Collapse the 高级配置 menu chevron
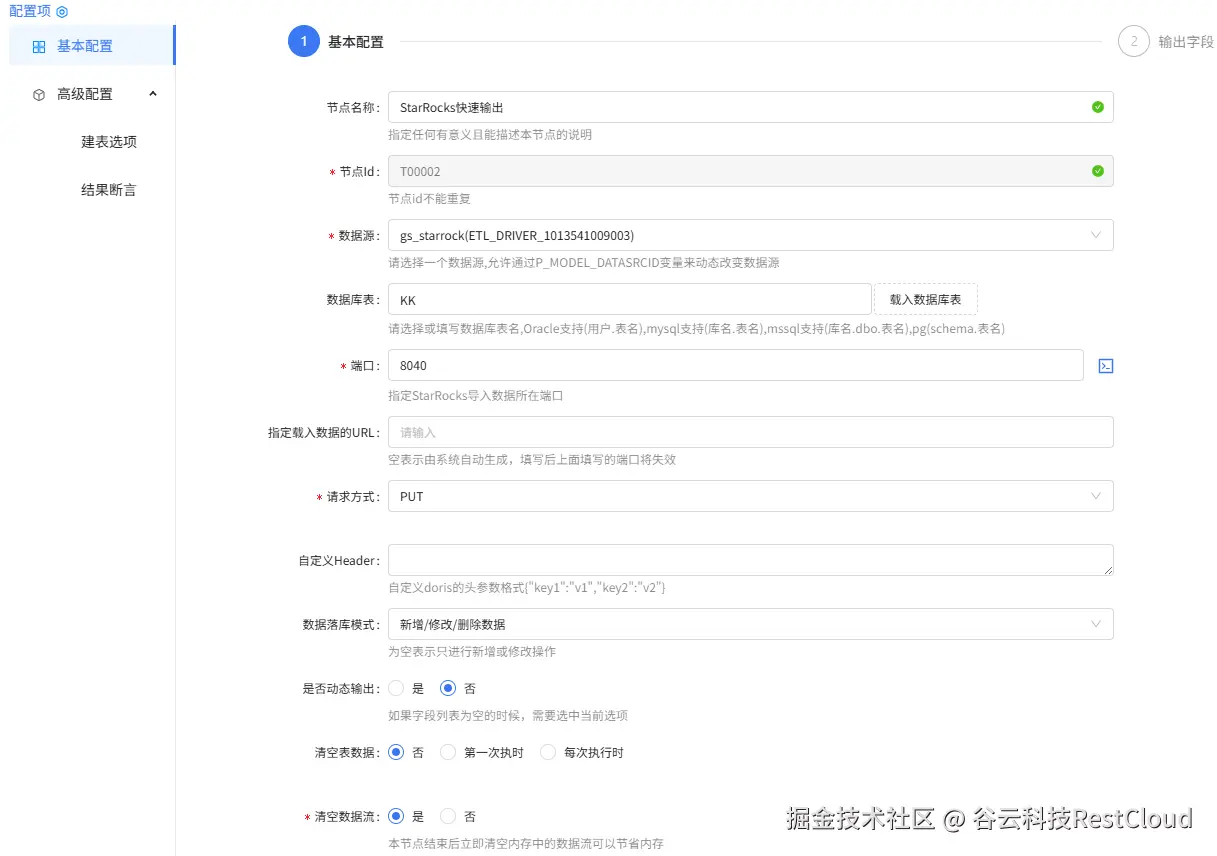Screen dimensions: 1217x856 pos(153,94)
